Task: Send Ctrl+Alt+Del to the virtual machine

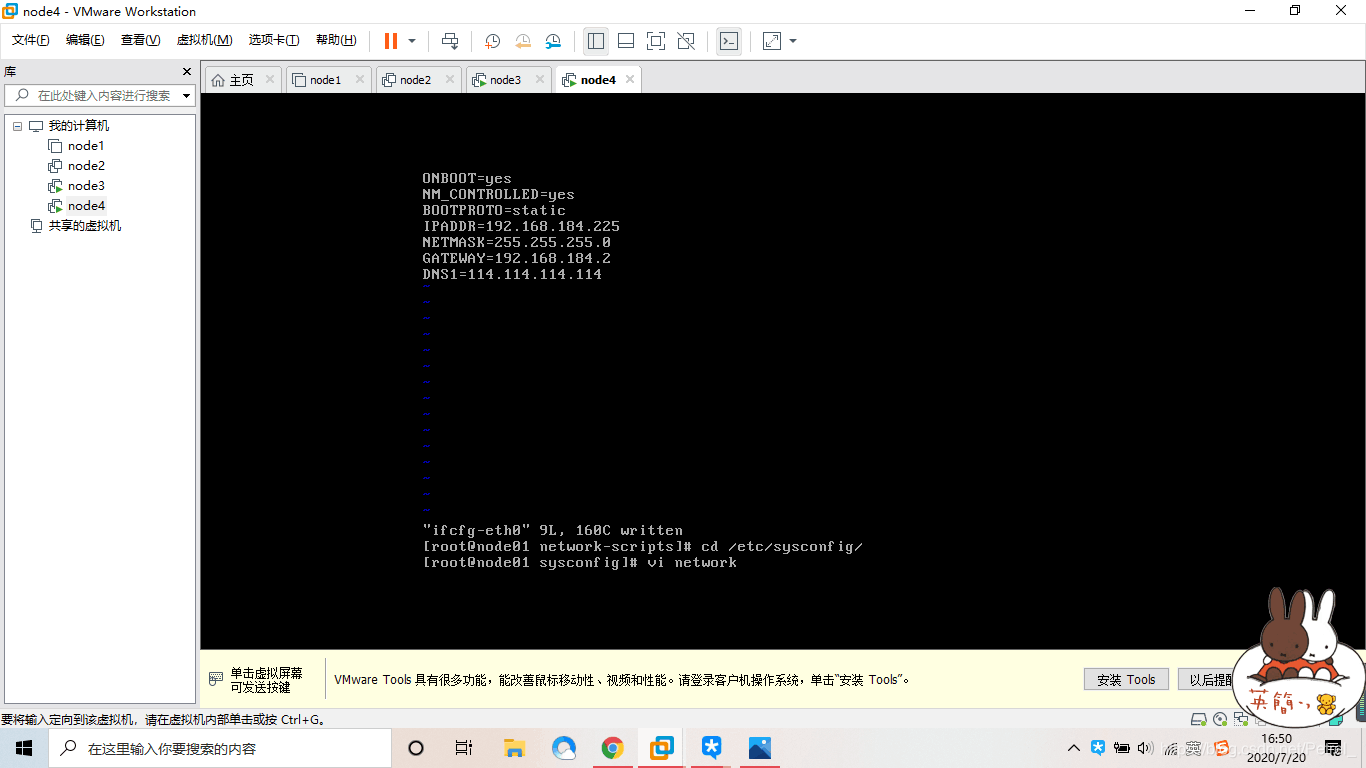Action: [450, 41]
